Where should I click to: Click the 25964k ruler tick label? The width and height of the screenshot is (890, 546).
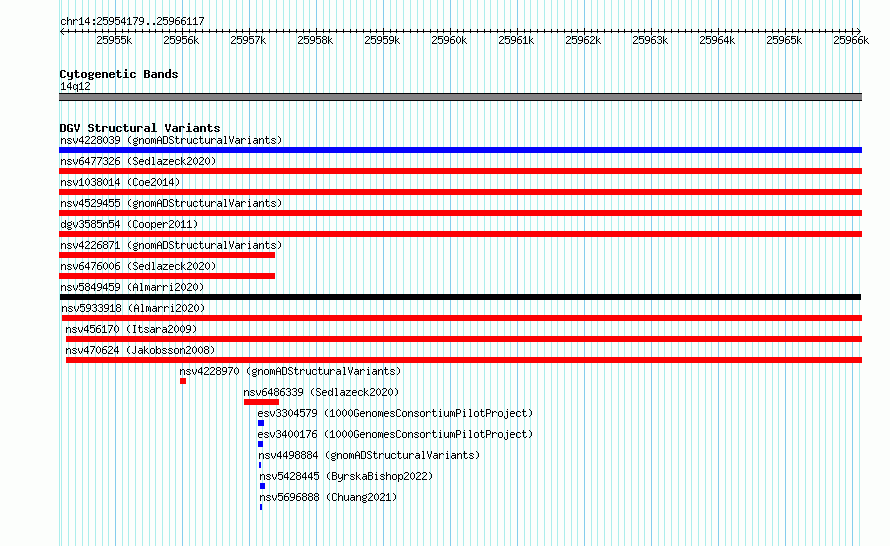717,40
